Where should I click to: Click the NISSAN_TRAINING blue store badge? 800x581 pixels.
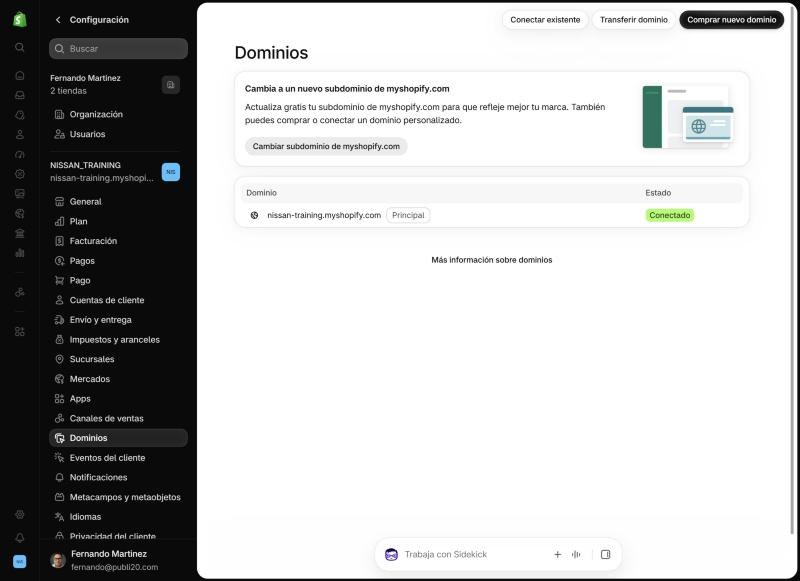(x=170, y=172)
